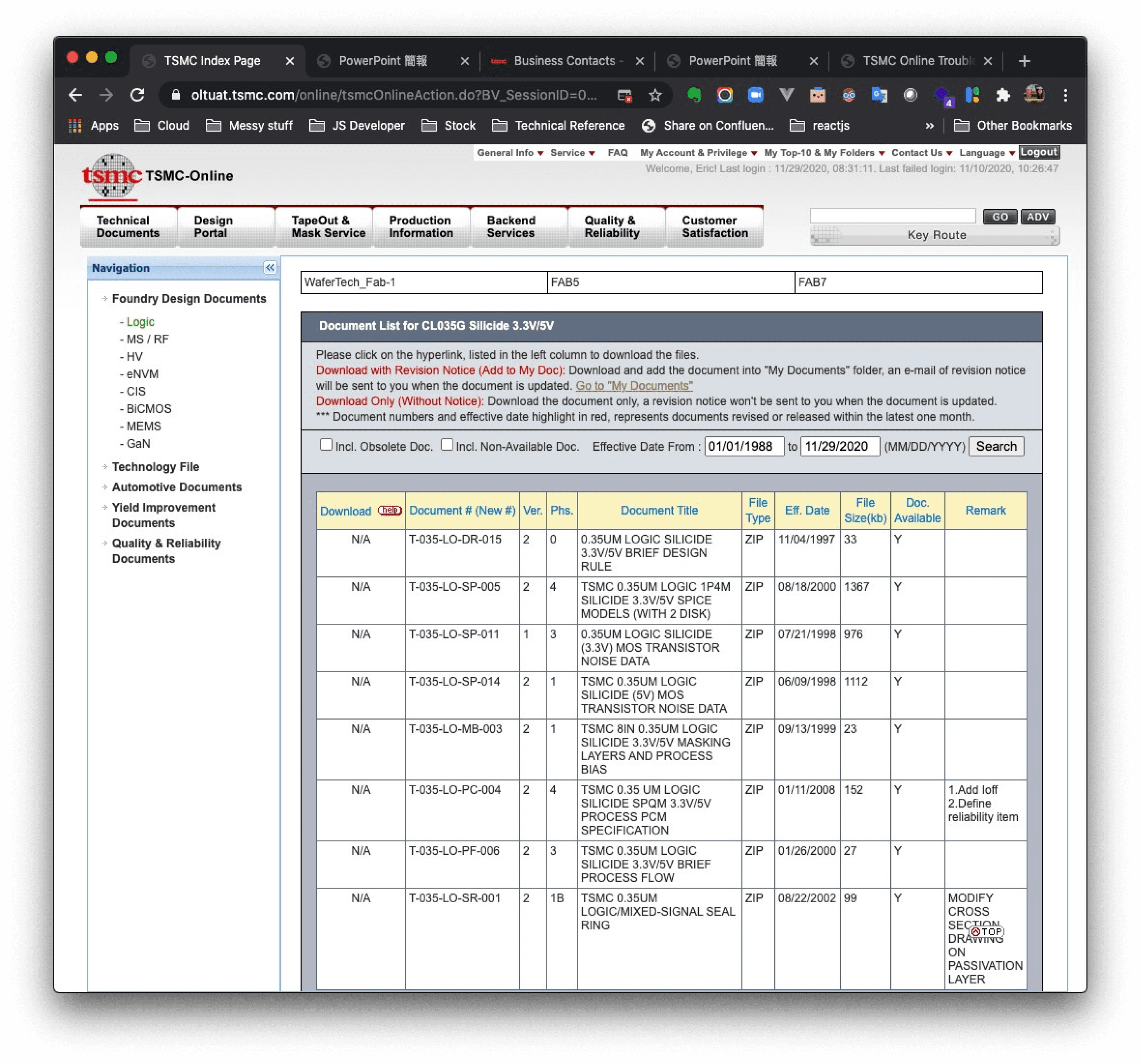Enable Incl. Obsolete Doc. checkbox
The image size is (1141, 1064).
[x=326, y=444]
